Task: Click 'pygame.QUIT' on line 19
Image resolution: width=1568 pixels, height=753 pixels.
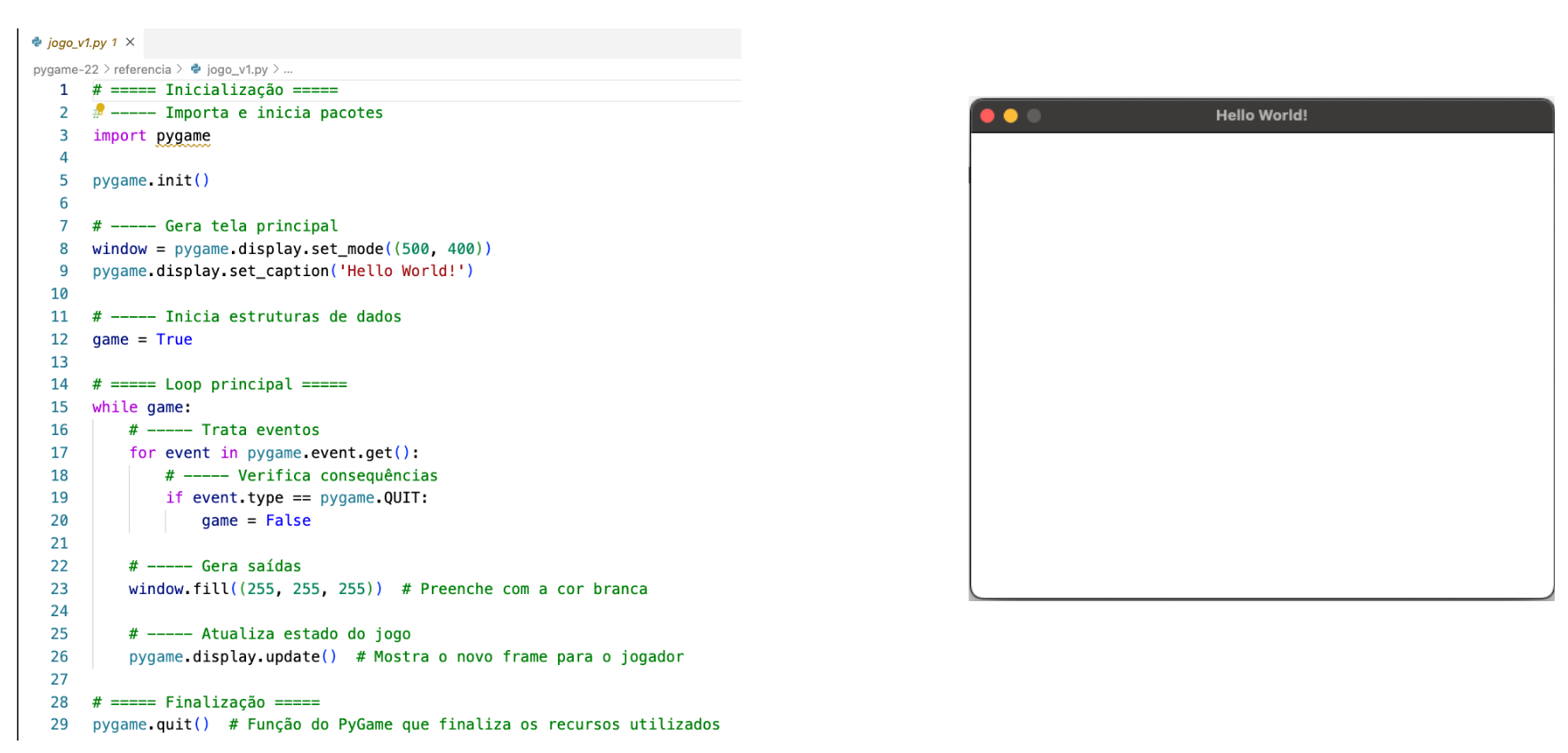Action: (x=370, y=498)
